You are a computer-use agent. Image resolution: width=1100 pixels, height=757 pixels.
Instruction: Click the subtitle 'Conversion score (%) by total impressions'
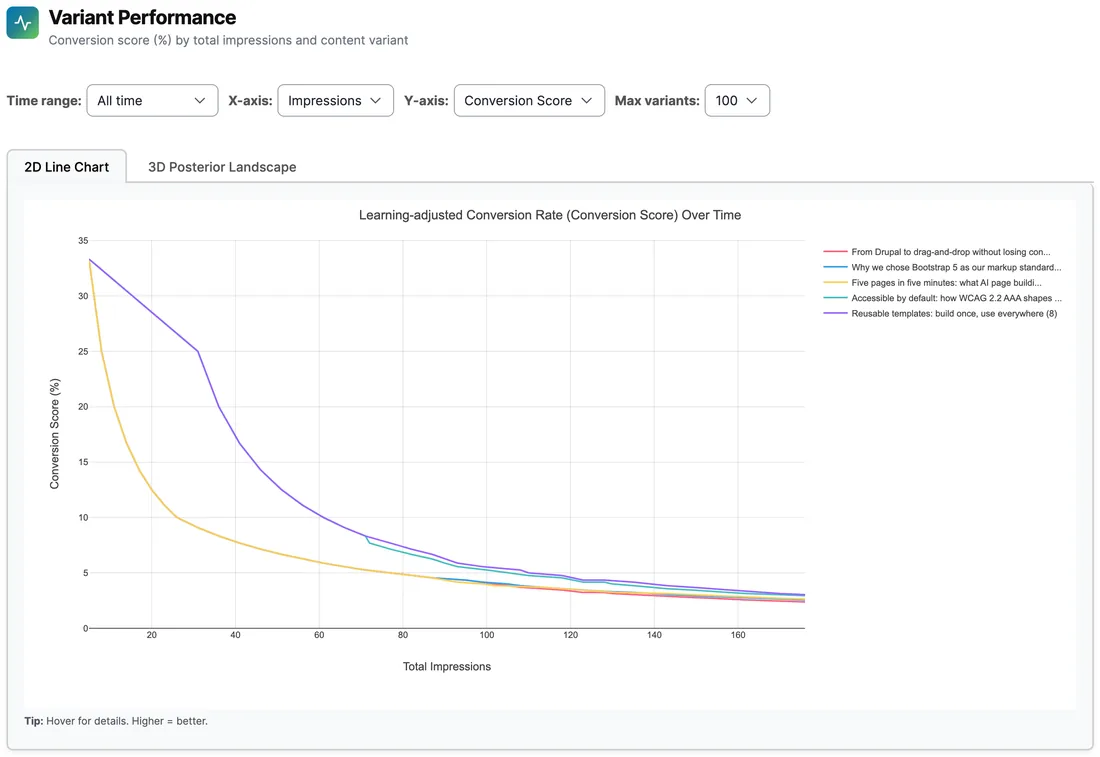[228, 40]
